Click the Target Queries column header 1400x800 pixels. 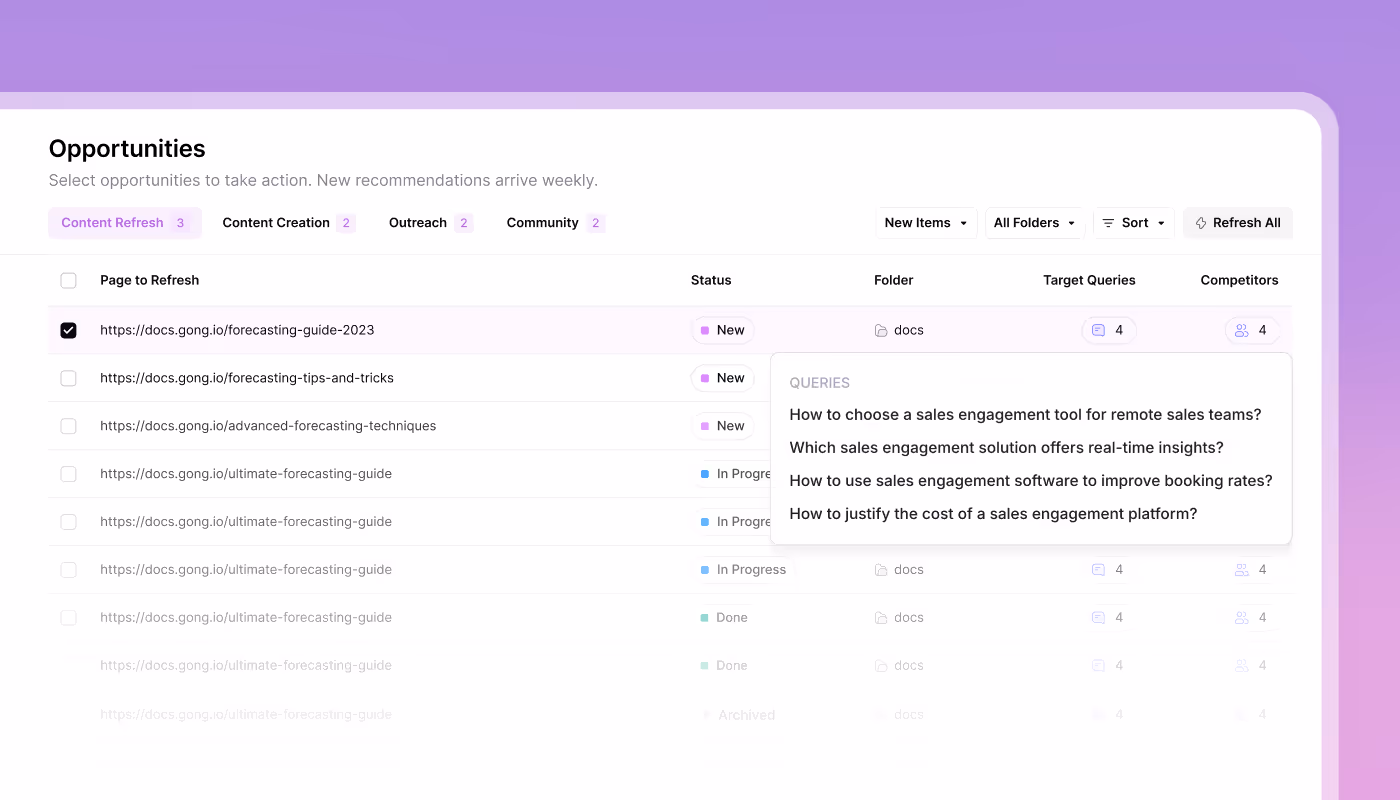click(1089, 280)
